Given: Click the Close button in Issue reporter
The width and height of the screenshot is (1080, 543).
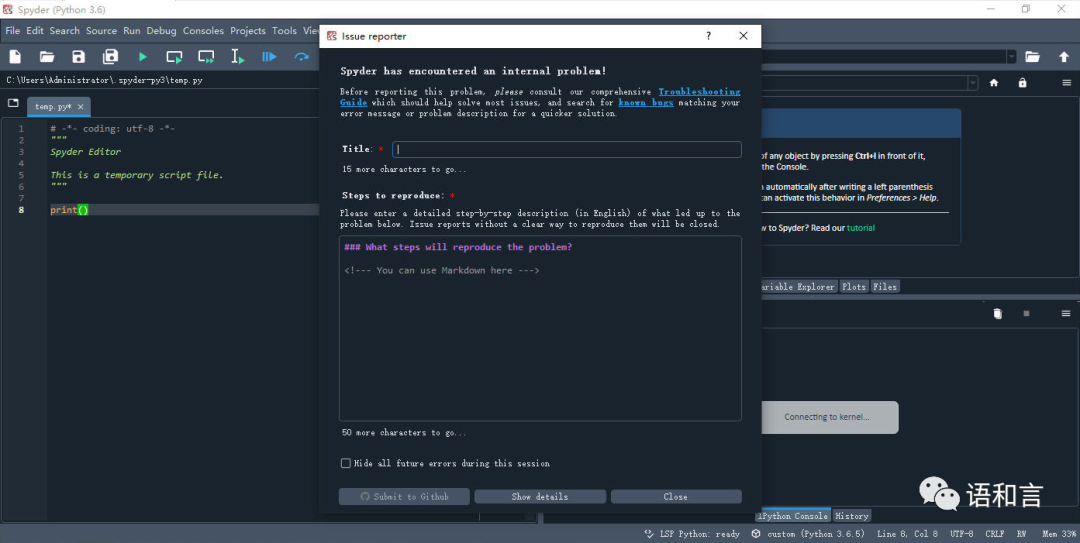Looking at the screenshot, I should pyautogui.click(x=676, y=496).
